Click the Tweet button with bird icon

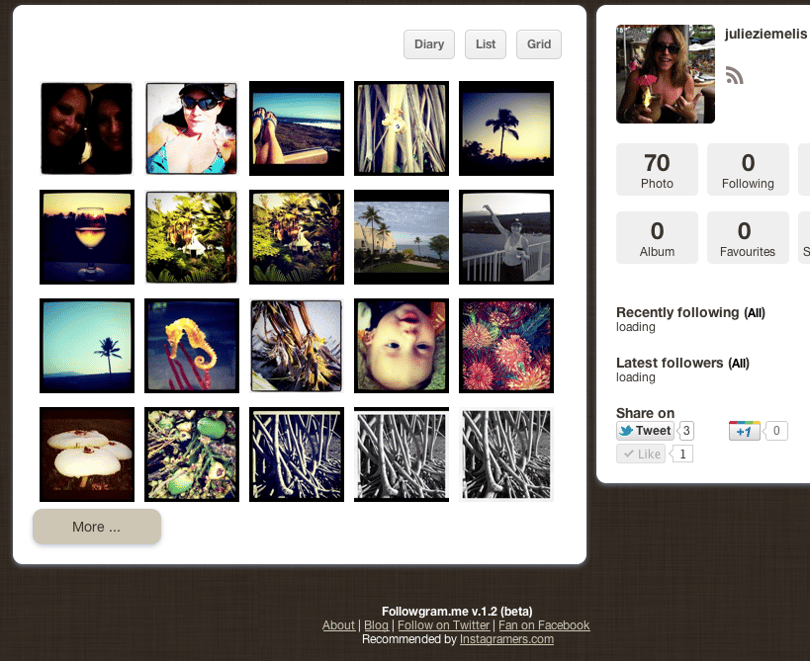645,431
